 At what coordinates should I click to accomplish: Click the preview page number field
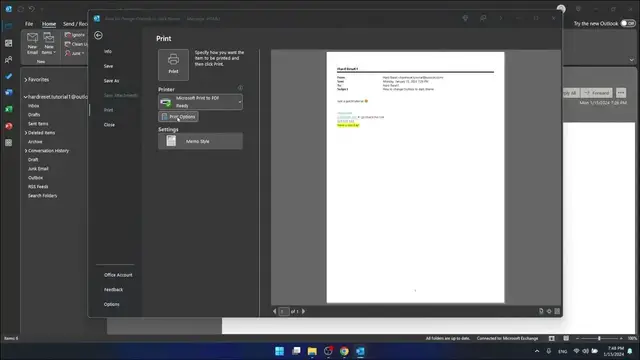tap(284, 311)
